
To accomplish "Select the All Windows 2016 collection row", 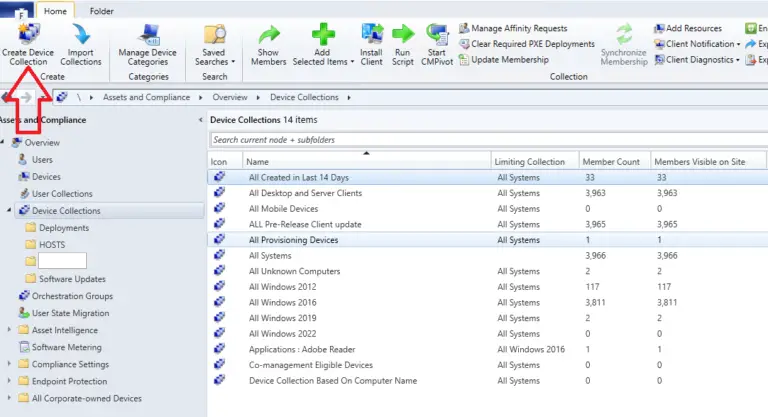I will [282, 301].
